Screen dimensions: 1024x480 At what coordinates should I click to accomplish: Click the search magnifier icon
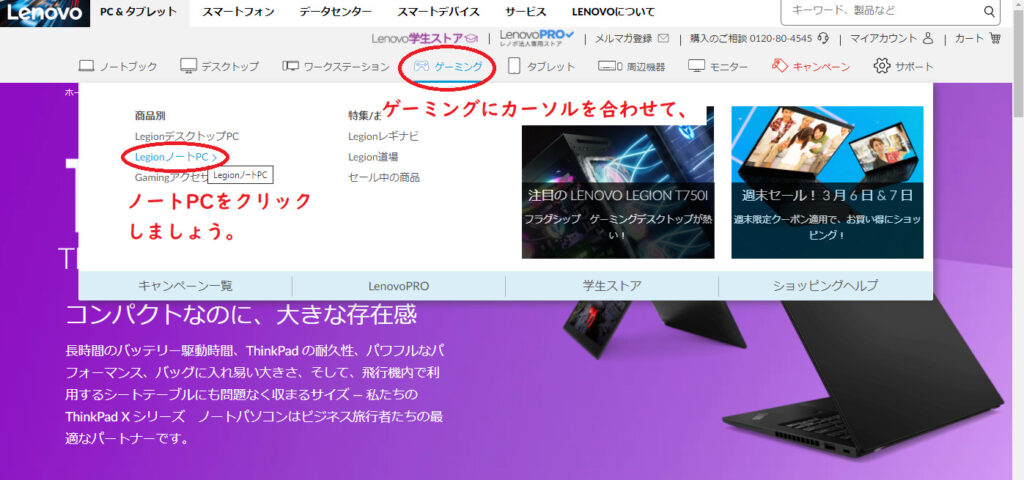click(x=989, y=11)
